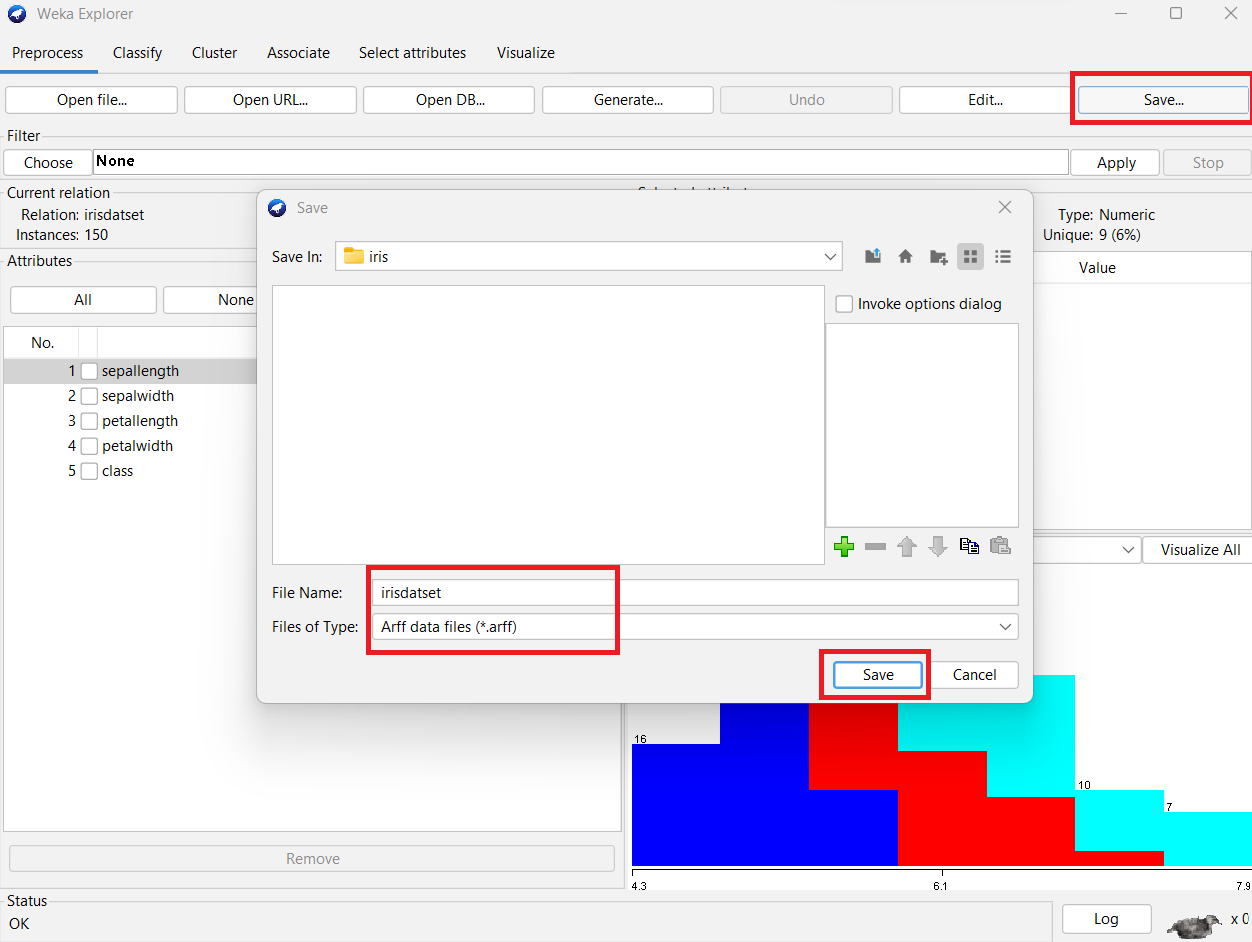Go to the Associate tab
Image resolution: width=1252 pixels, height=942 pixels.
[299, 53]
